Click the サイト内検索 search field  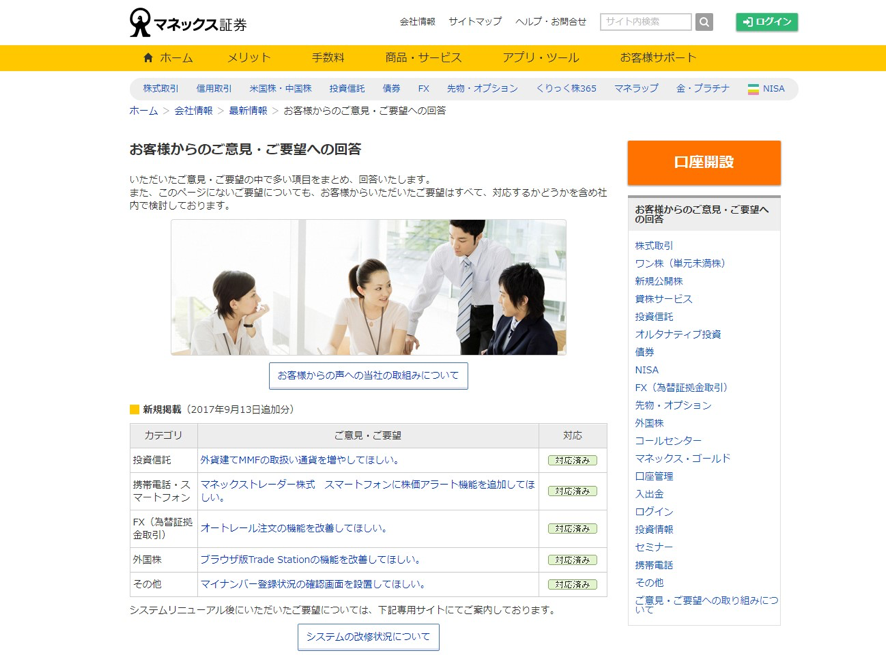[x=646, y=22]
